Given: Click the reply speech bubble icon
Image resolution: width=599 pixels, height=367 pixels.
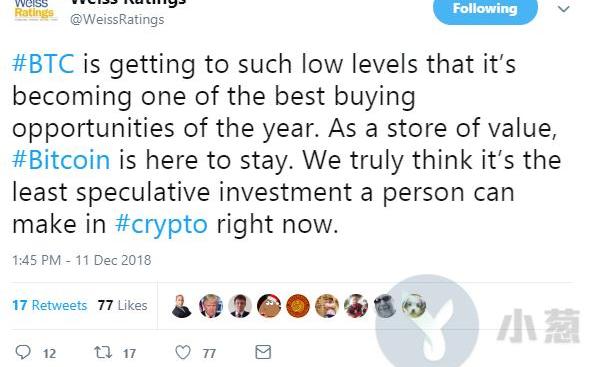Looking at the screenshot, I should 23,352.
